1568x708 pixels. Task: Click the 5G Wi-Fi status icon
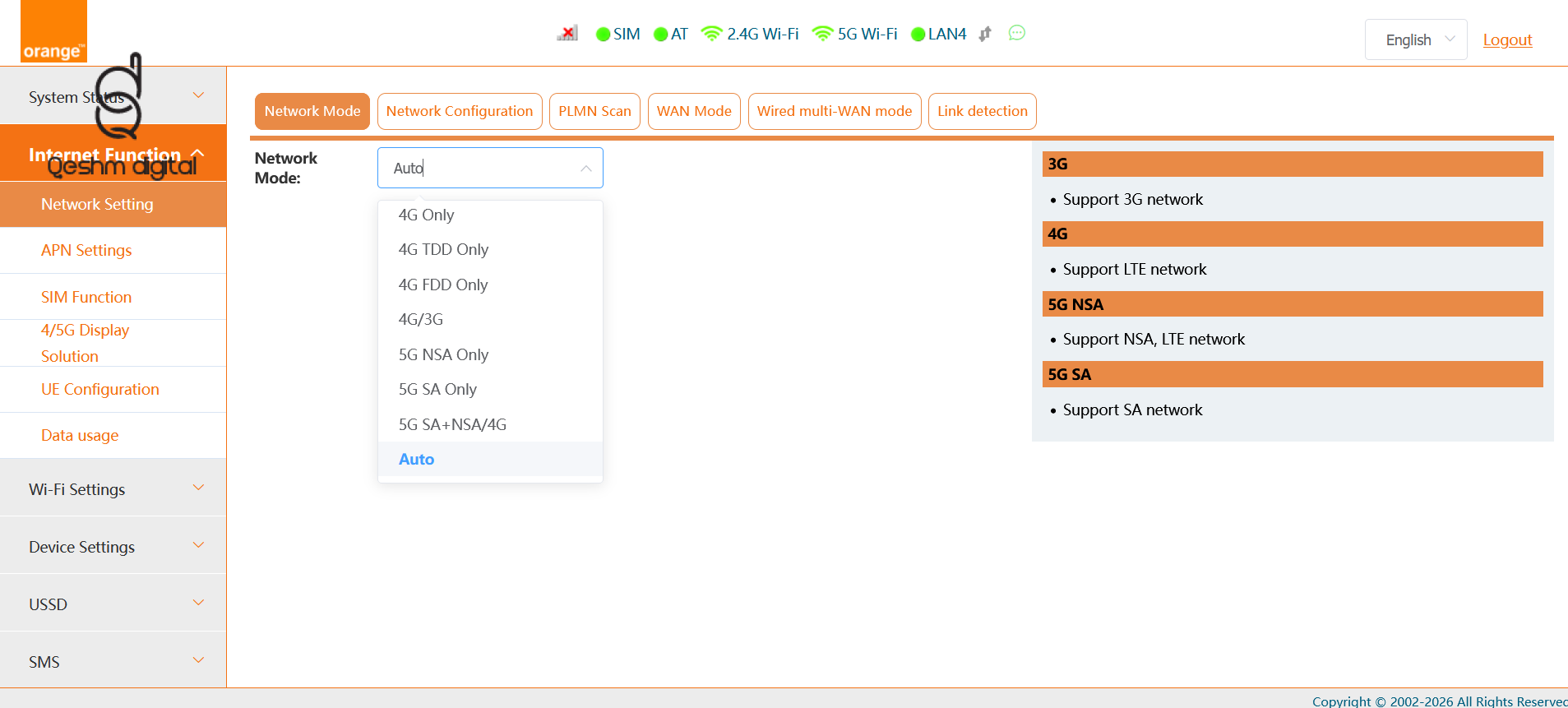pos(822,34)
